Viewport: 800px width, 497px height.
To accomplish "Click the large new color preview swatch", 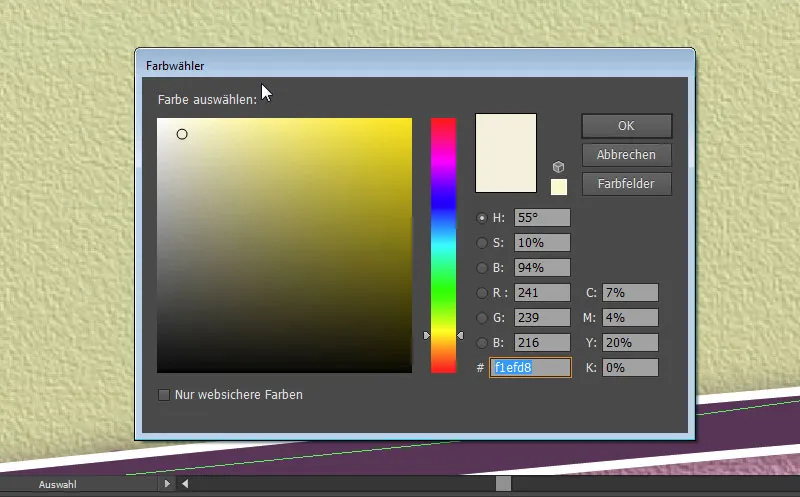I will (506, 153).
